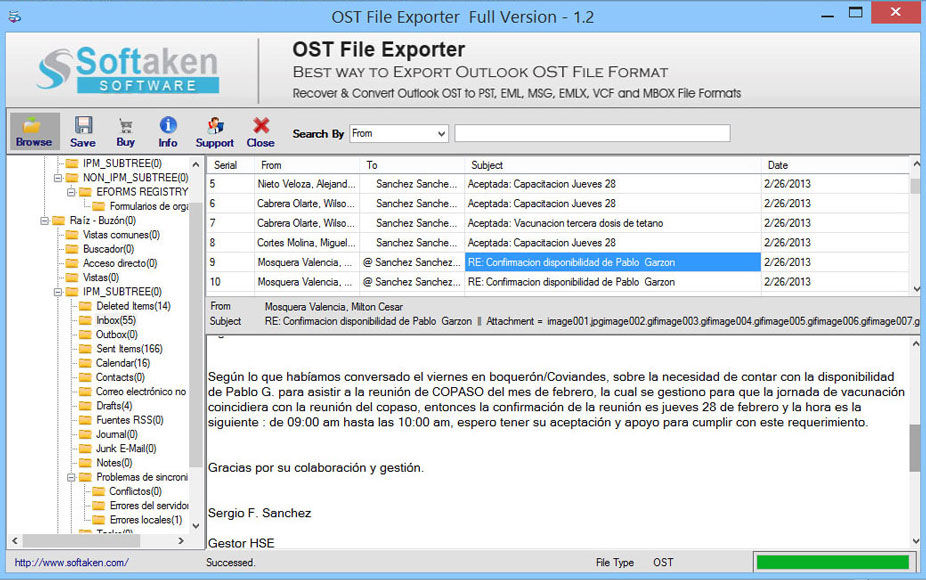Screen dimensions: 926x580
Task: Collapse the NON_IPM_SUBTREE(0) tree node
Action: [x=58, y=178]
